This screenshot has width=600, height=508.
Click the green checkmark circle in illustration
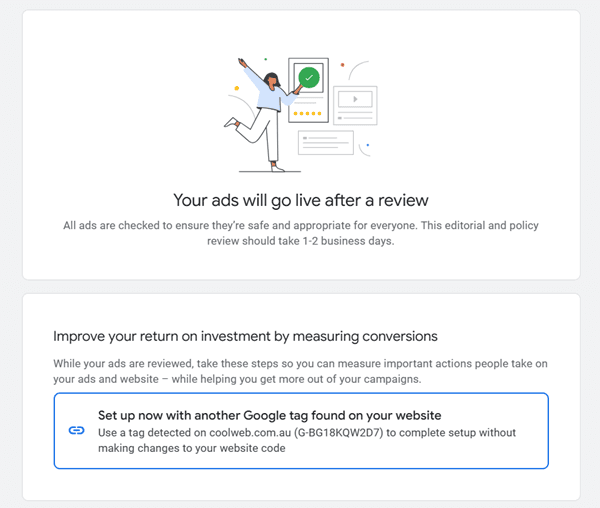pyautogui.click(x=310, y=77)
